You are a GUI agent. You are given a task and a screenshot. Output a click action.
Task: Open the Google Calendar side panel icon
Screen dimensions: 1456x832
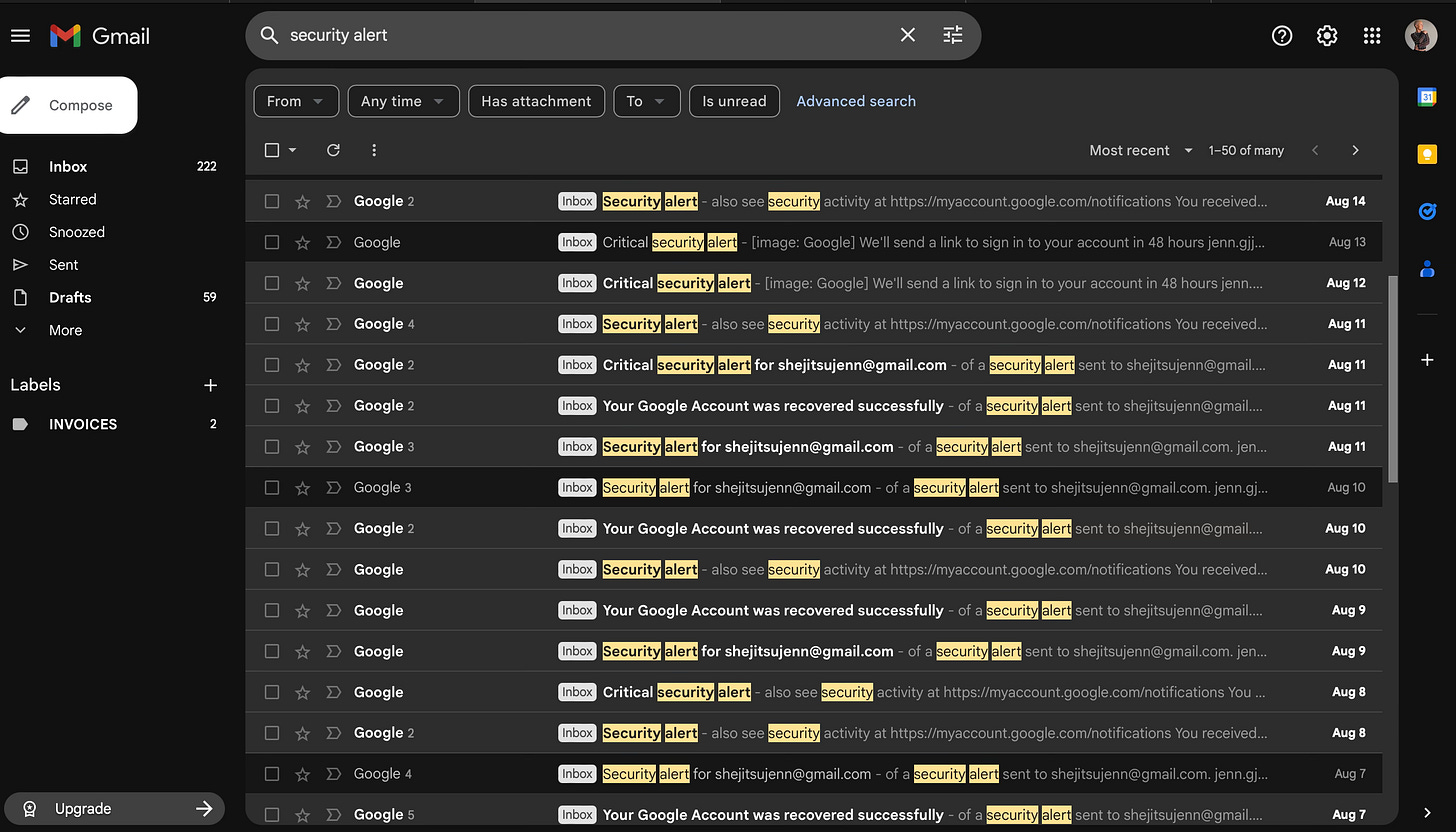(1428, 97)
